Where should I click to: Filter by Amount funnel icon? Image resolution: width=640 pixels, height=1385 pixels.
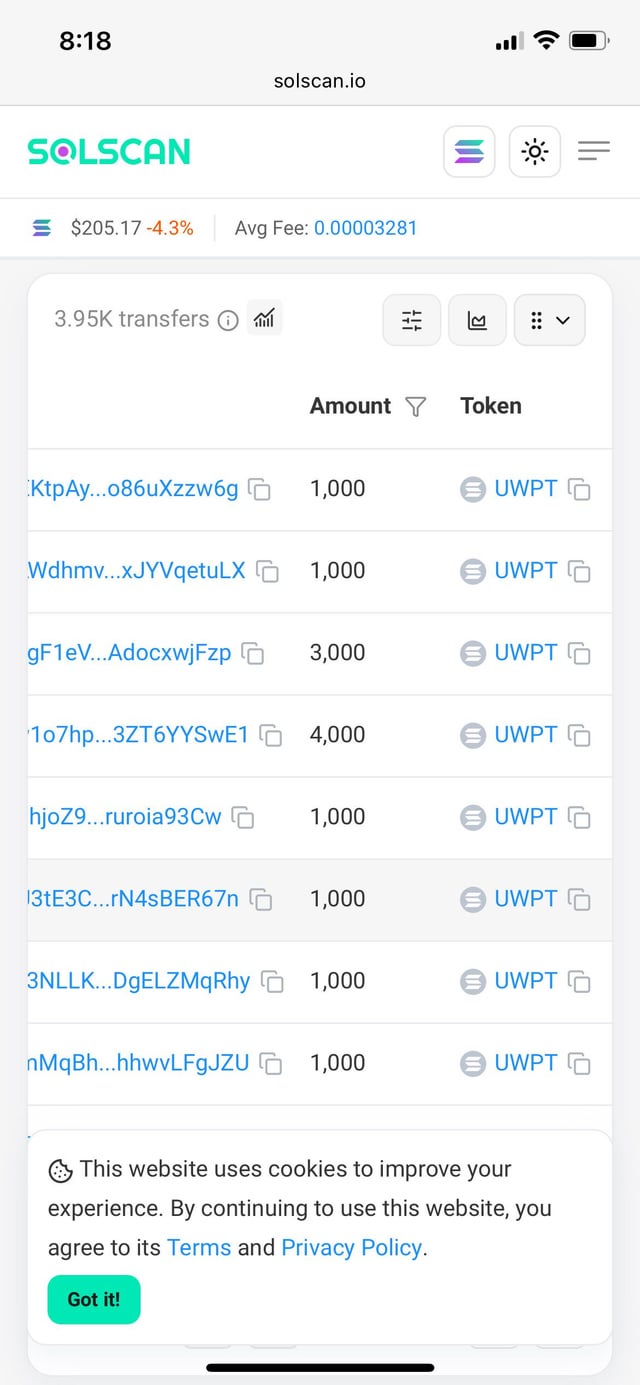click(x=416, y=406)
